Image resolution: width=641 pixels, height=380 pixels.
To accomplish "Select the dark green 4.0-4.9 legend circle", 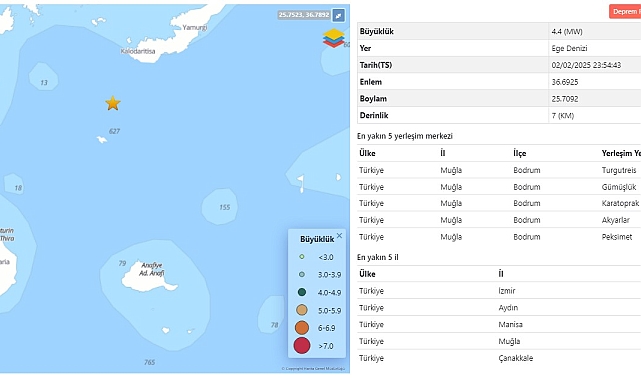I will click(302, 292).
